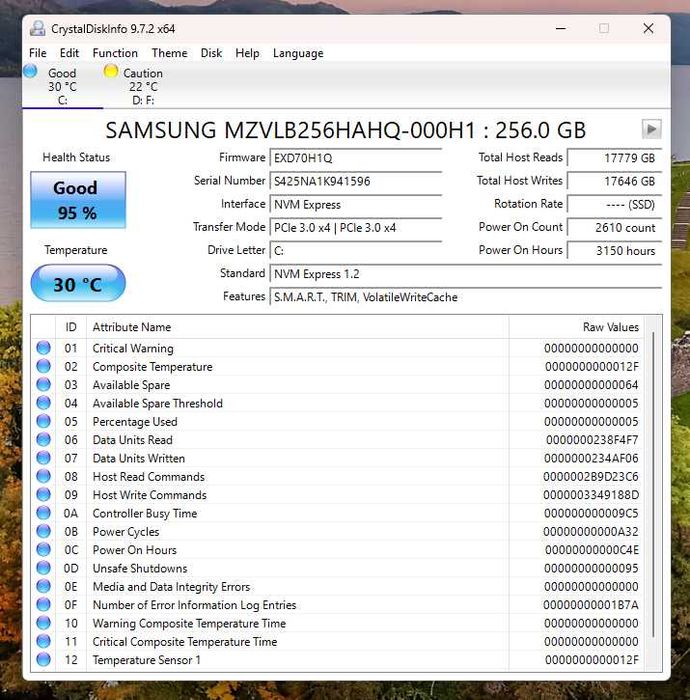
Task: Click status icon of Critical Warning row
Action: (43, 348)
